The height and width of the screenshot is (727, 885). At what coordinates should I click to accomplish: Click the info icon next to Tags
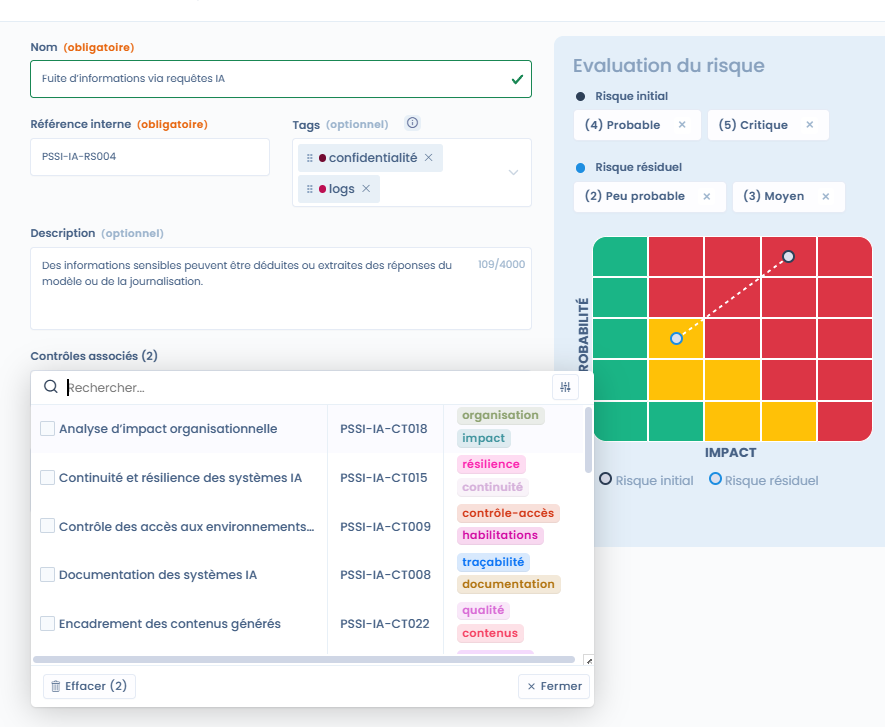[x=412, y=123]
